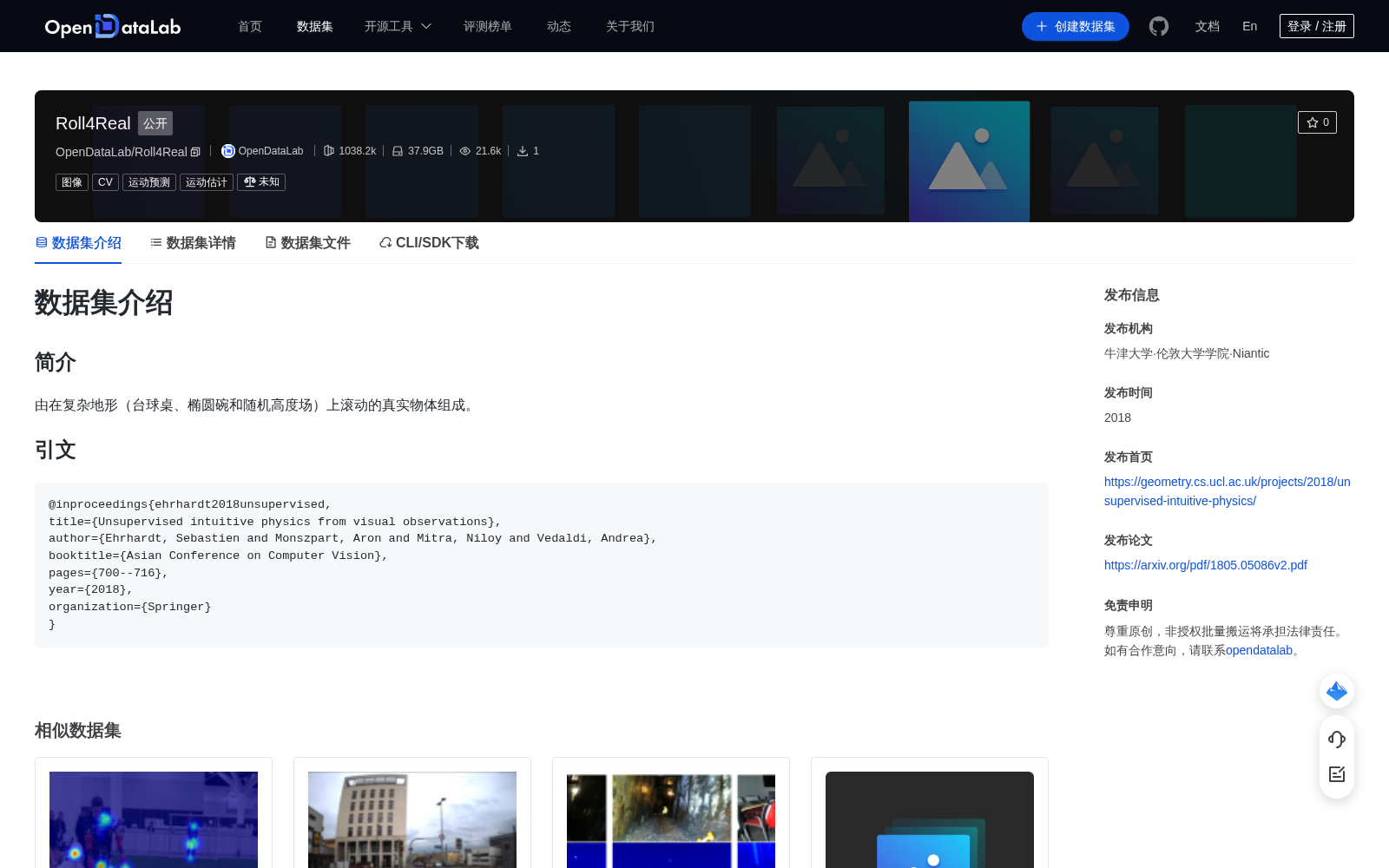The width and height of the screenshot is (1389, 868).
Task: Click the 登录 / 注册 button
Action: point(1317,26)
